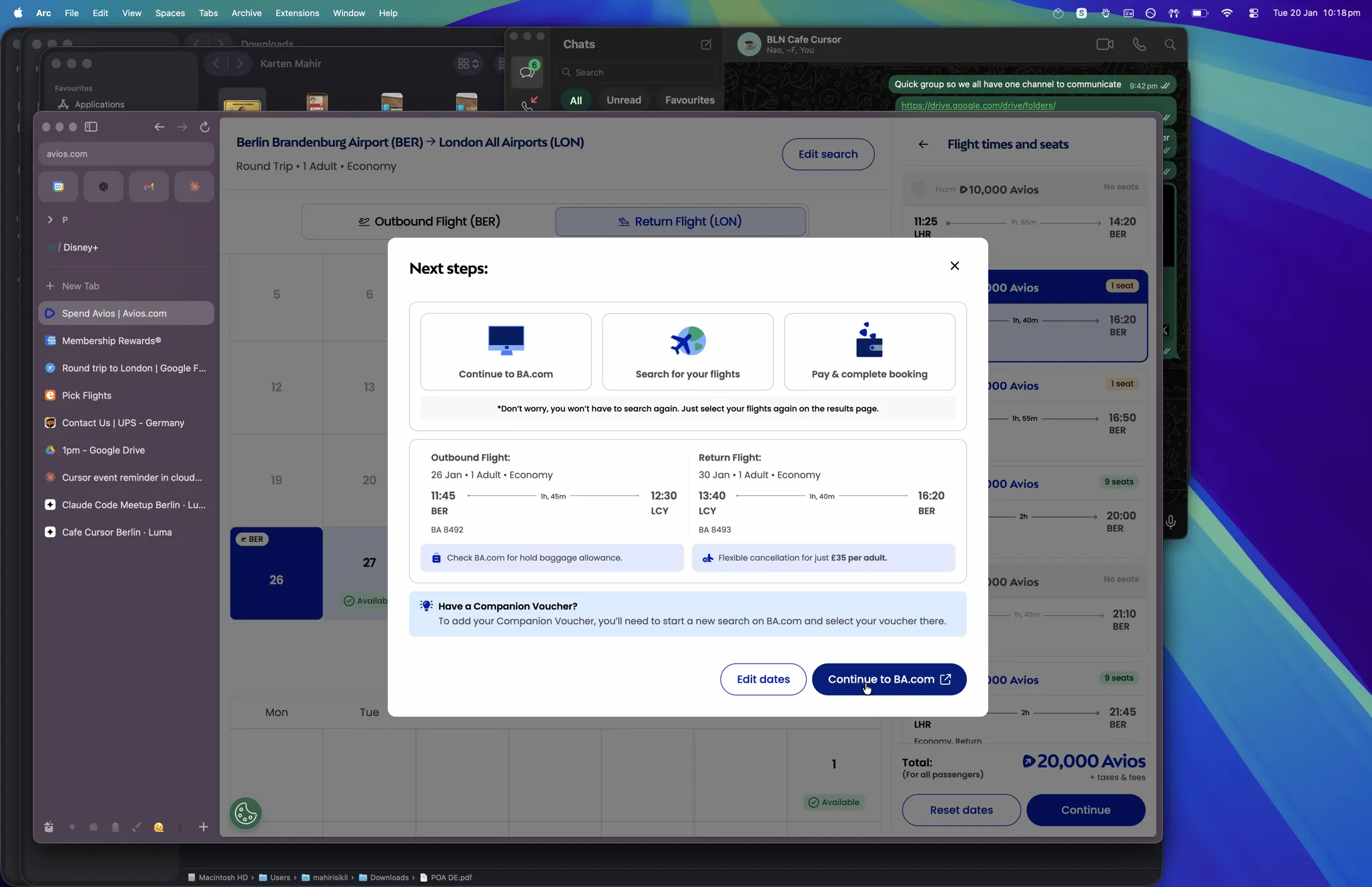Expand the P folder in sidebar
The image size is (1372, 887).
[50, 220]
